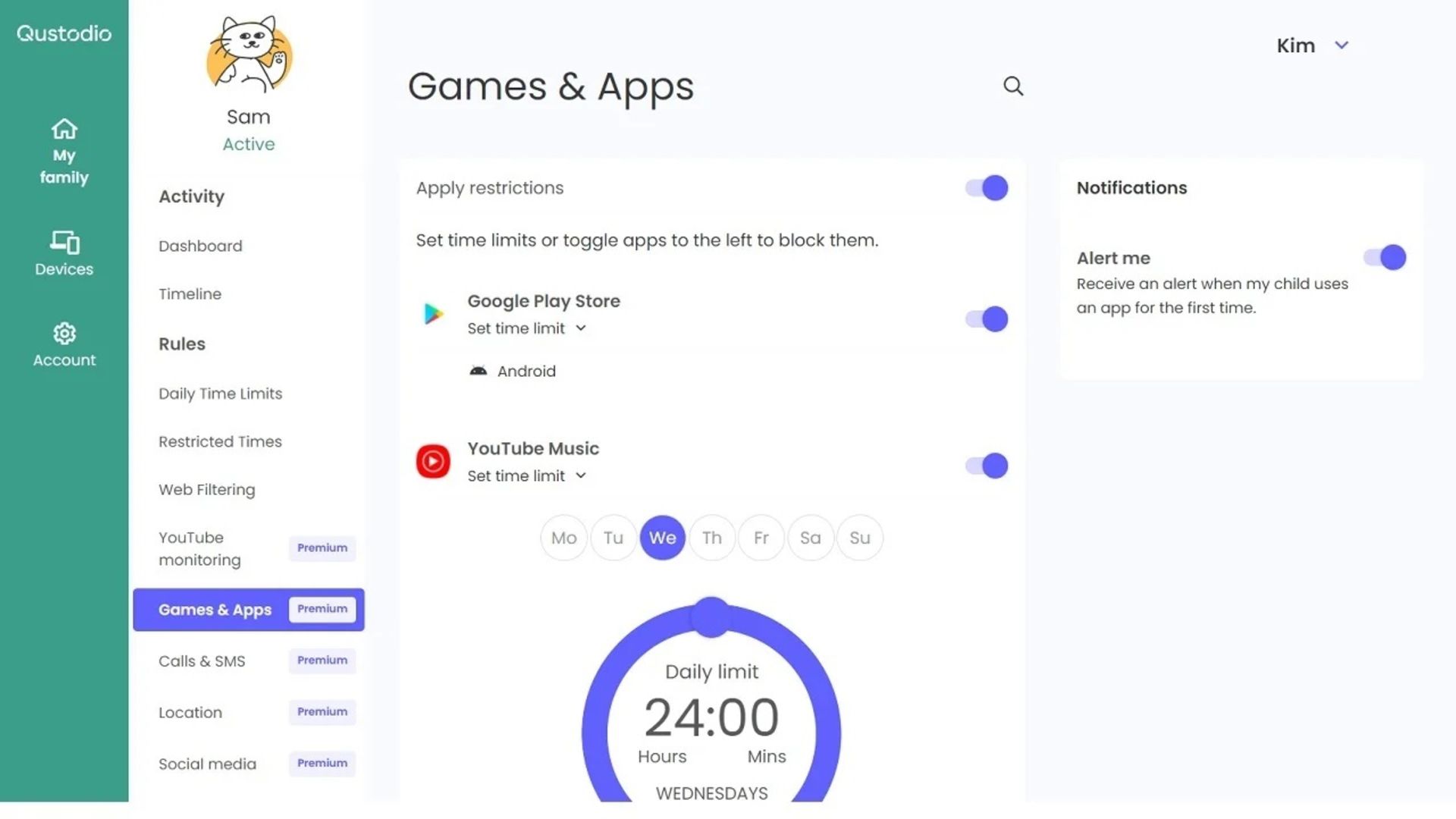Toggle the Apply restrictions switch on
1456x819 pixels.
tap(986, 188)
